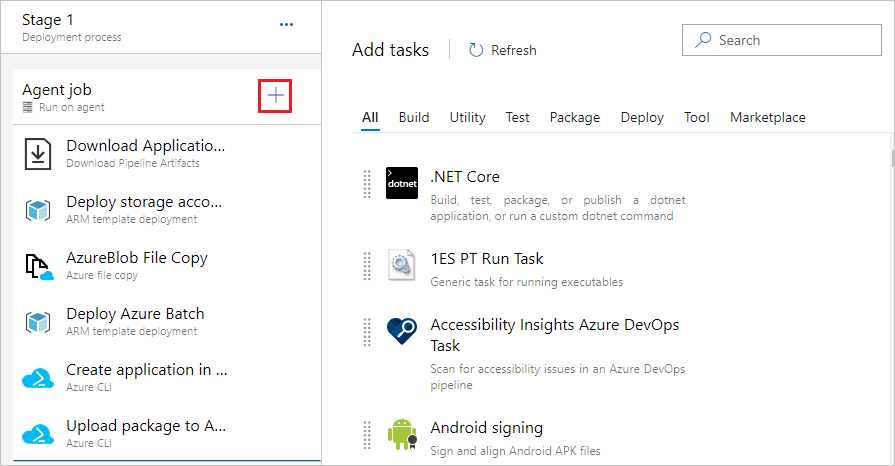Switch to the Build tab
Image resolution: width=895 pixels, height=466 pixels.
(414, 118)
